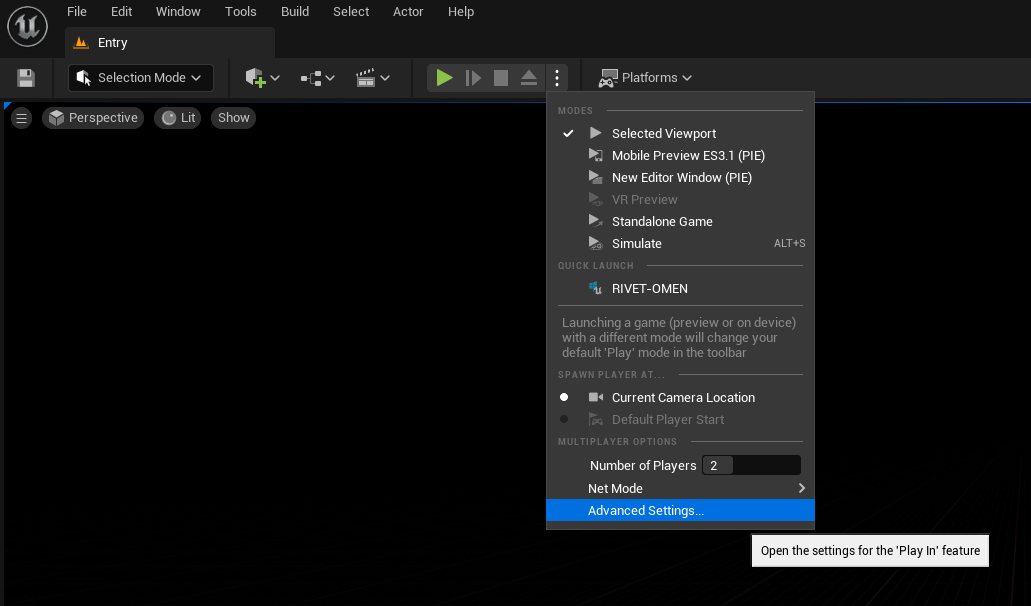Open the Blueprints toolbar dropdown
Screen dimensions: 1031x606
[317, 78]
